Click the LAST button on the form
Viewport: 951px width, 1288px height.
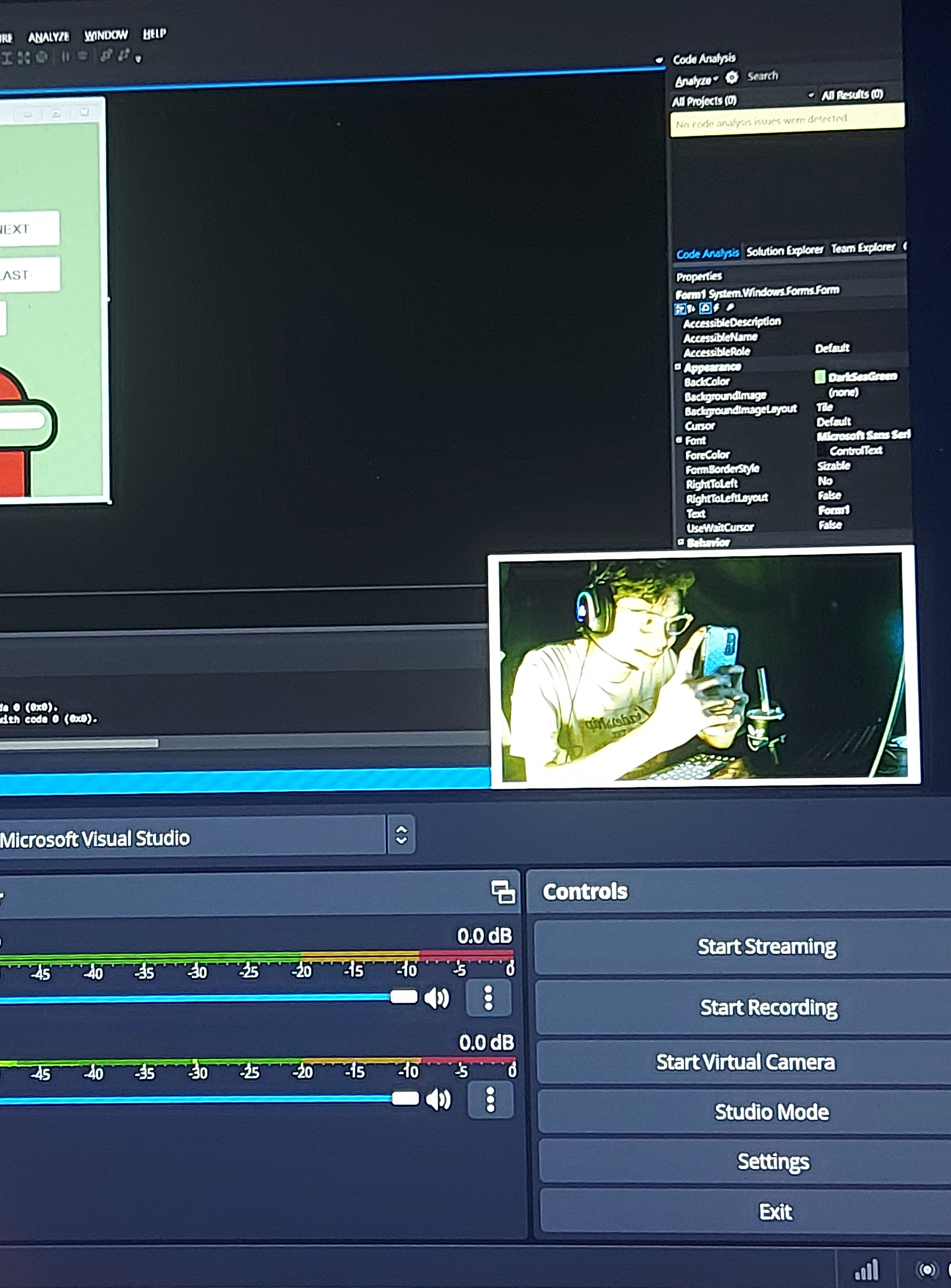tap(29, 275)
